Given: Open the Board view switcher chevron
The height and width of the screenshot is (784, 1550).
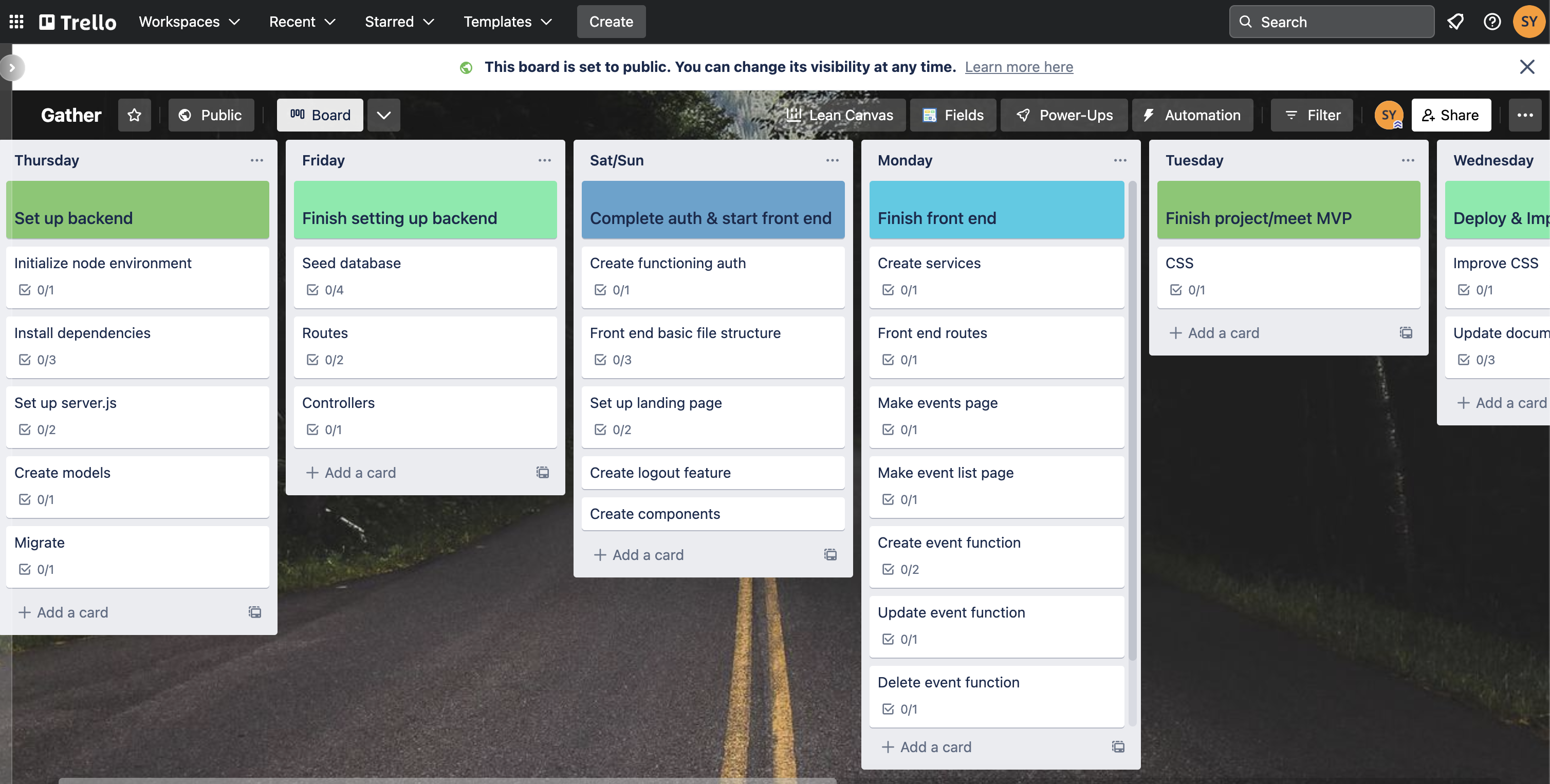Looking at the screenshot, I should click(383, 115).
